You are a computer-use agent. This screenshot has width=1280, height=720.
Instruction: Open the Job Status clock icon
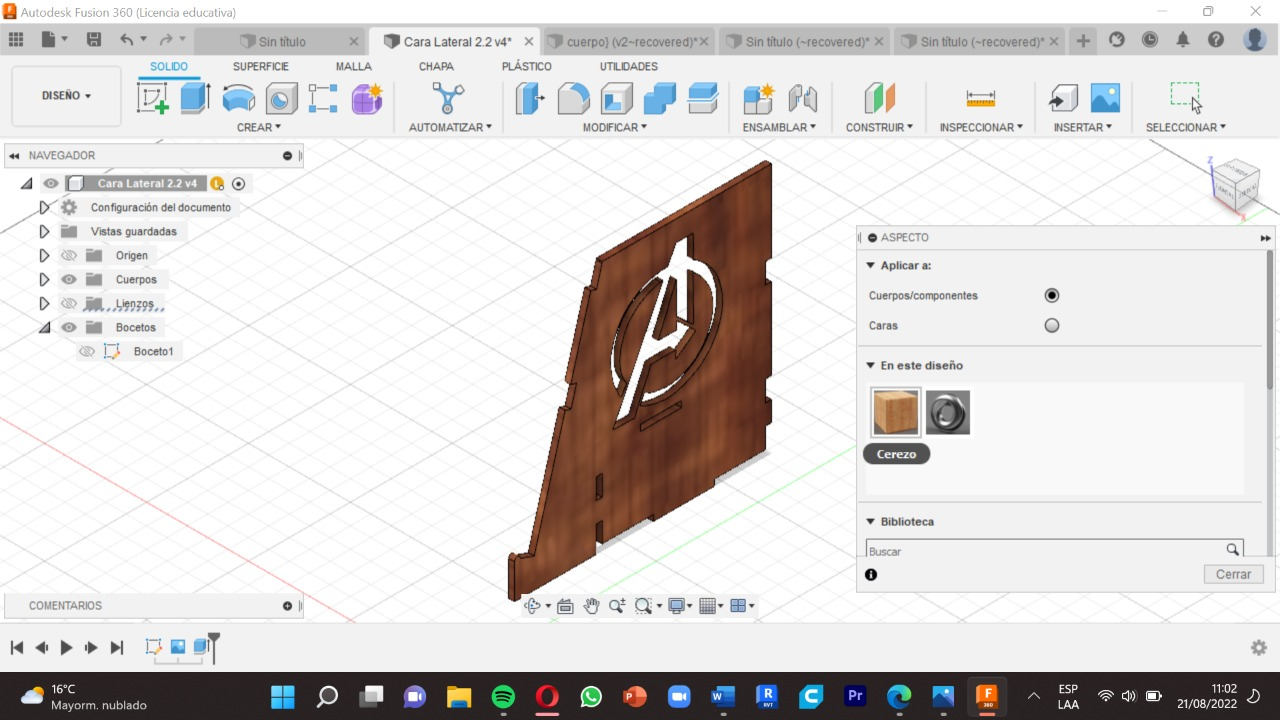[x=1150, y=40]
